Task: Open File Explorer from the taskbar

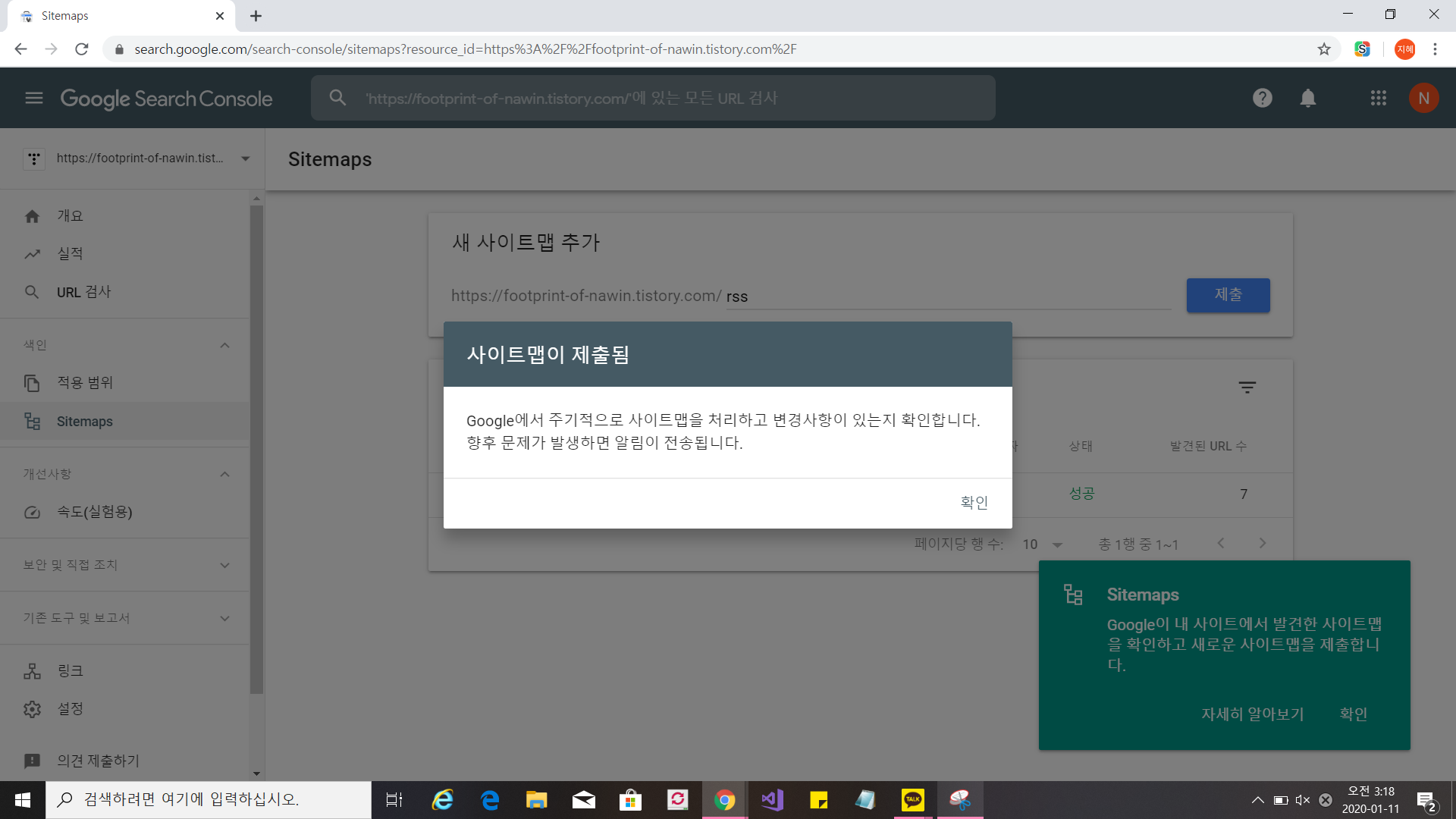Action: (x=537, y=800)
